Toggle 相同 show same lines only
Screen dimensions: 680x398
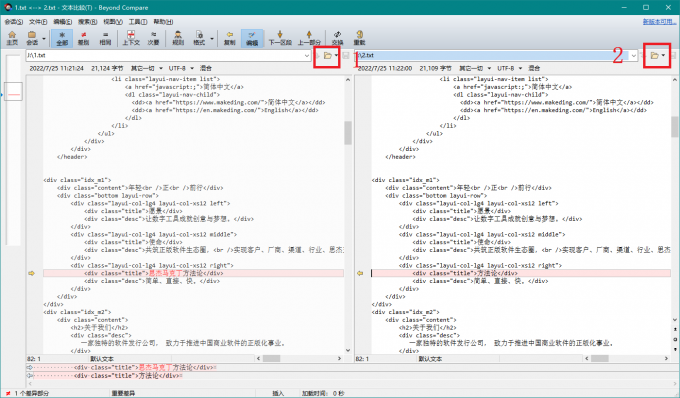[105, 38]
